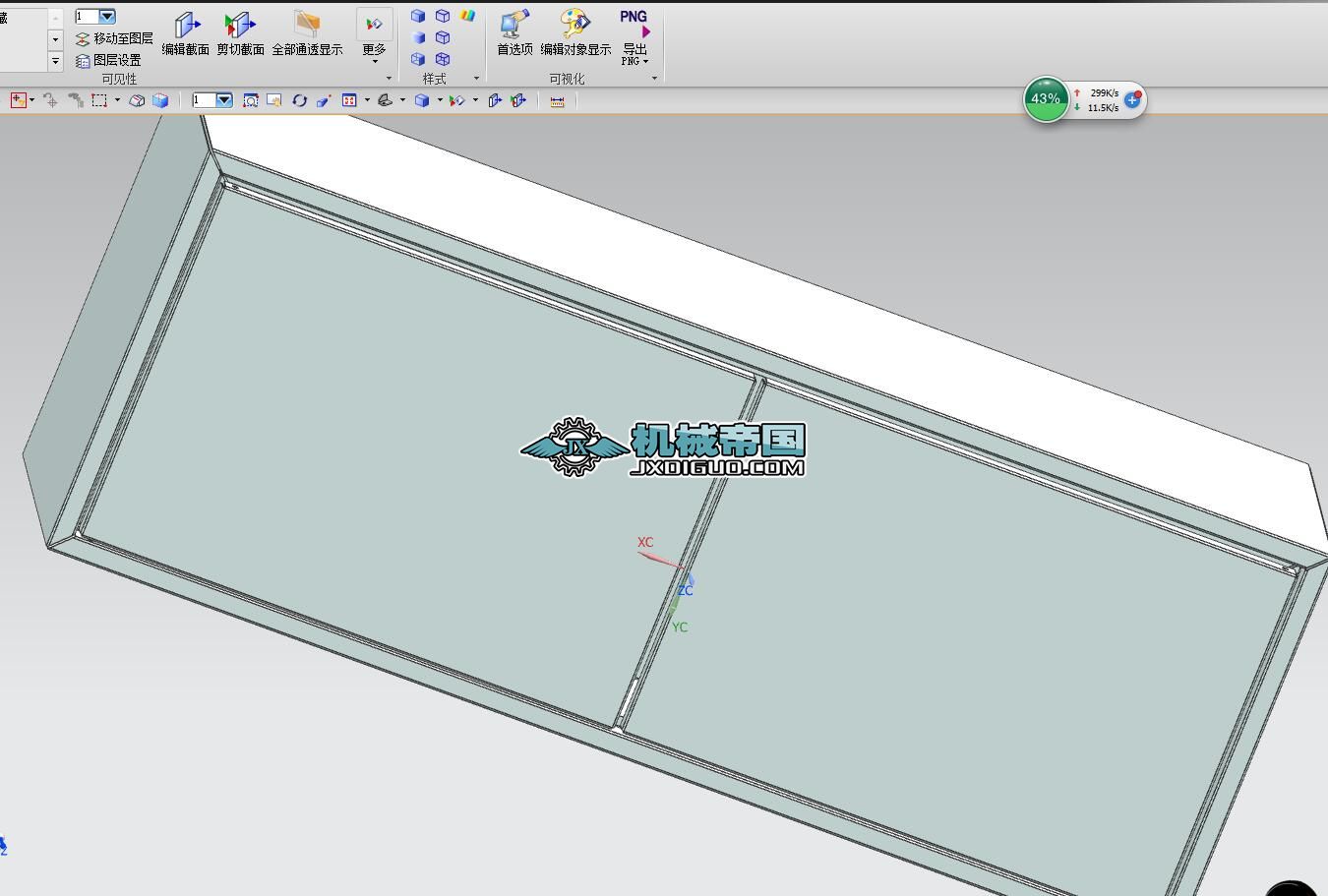Click the 导出 PNG export button

(634, 36)
